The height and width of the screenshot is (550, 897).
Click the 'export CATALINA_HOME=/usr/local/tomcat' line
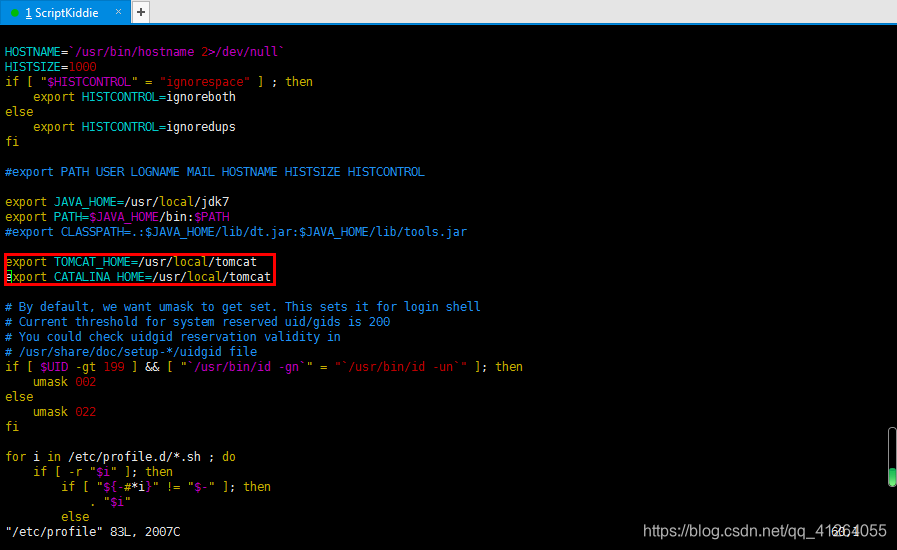(x=138, y=277)
